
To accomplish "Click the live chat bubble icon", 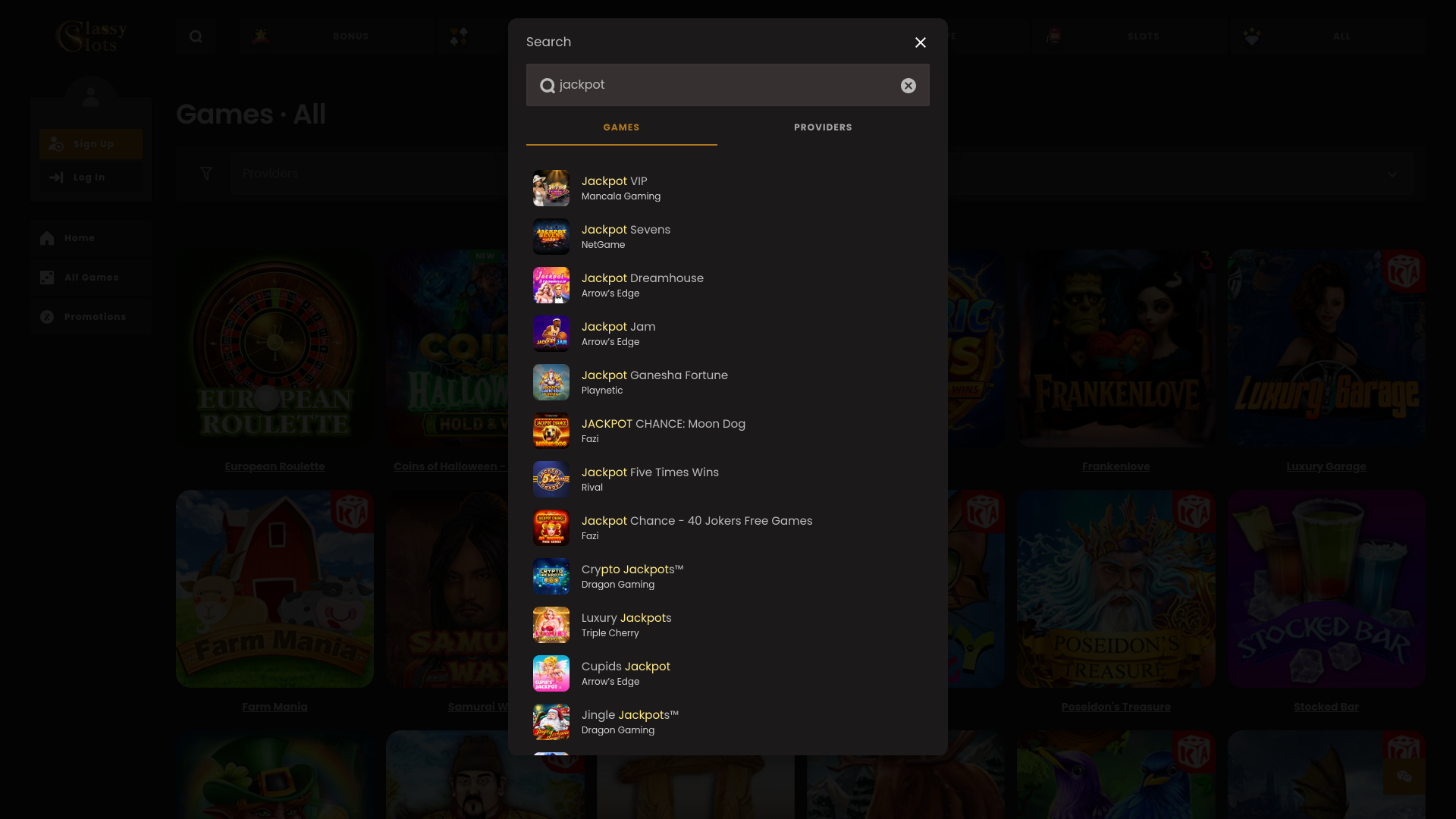I will [x=1404, y=776].
